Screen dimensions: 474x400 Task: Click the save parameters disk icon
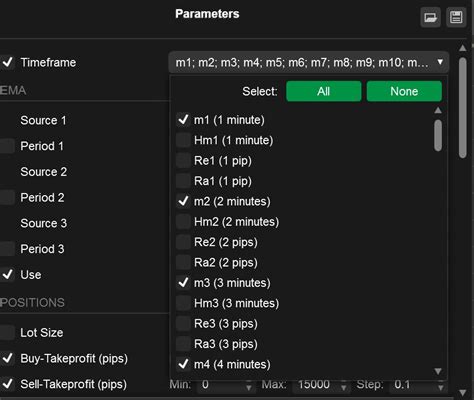456,17
